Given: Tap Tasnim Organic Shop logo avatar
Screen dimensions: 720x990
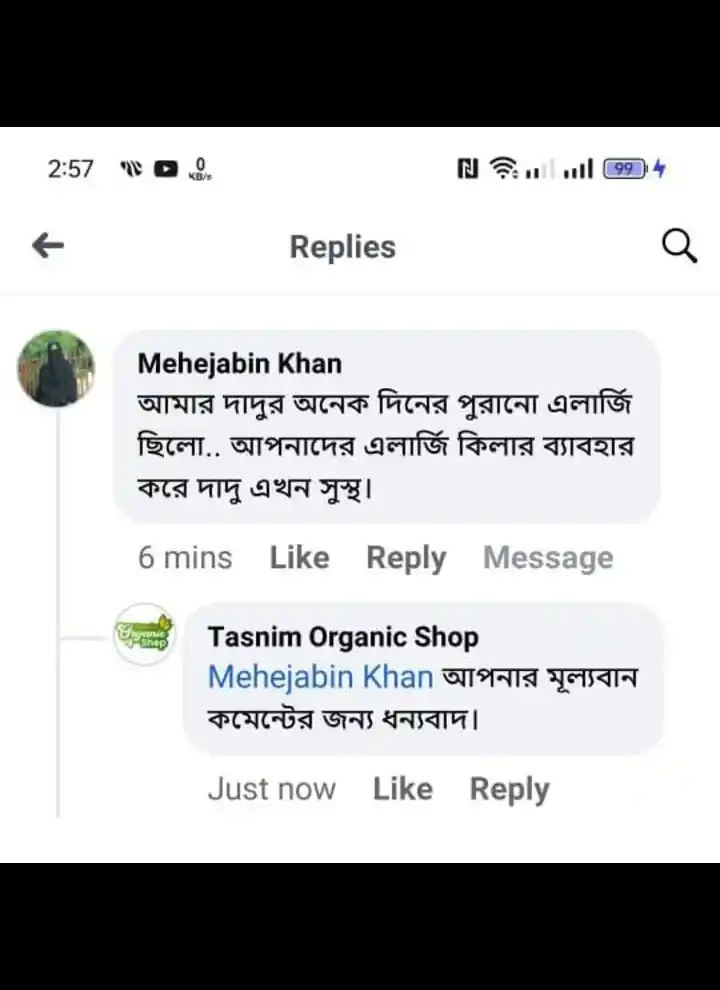Looking at the screenshot, I should pyautogui.click(x=144, y=634).
